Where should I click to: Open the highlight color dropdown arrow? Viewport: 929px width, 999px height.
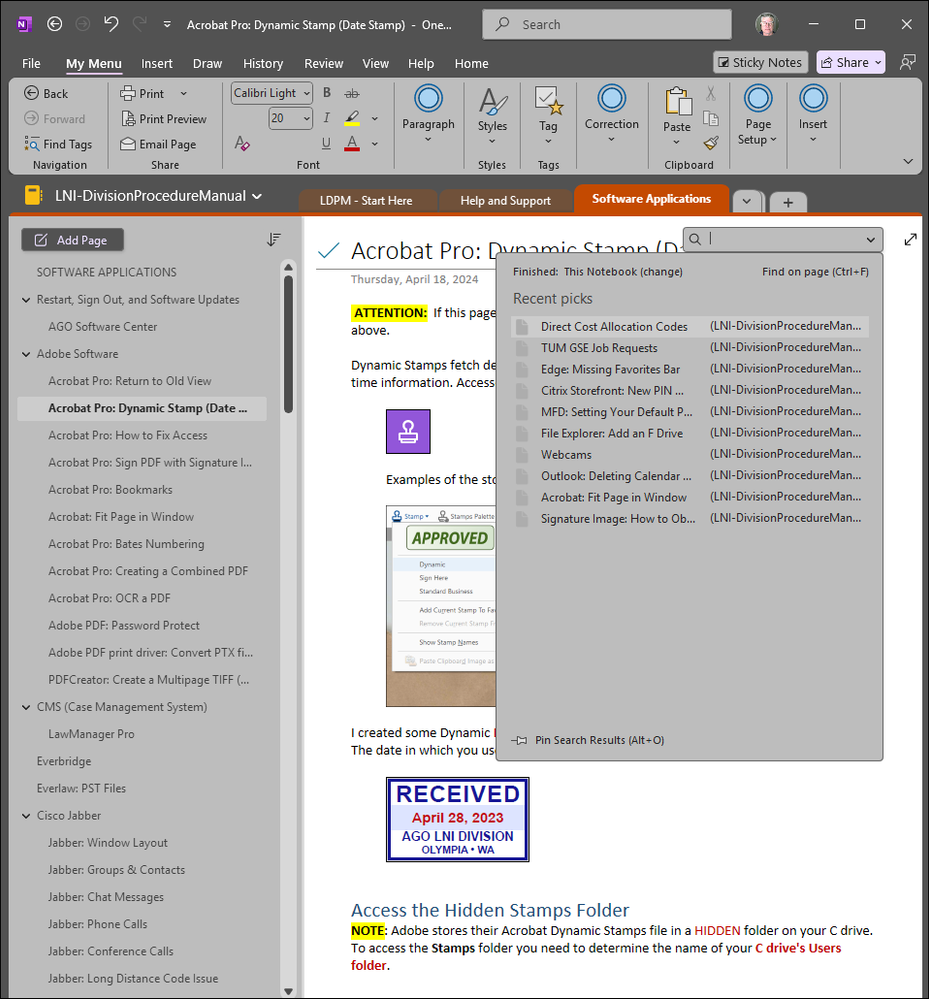[x=375, y=119]
